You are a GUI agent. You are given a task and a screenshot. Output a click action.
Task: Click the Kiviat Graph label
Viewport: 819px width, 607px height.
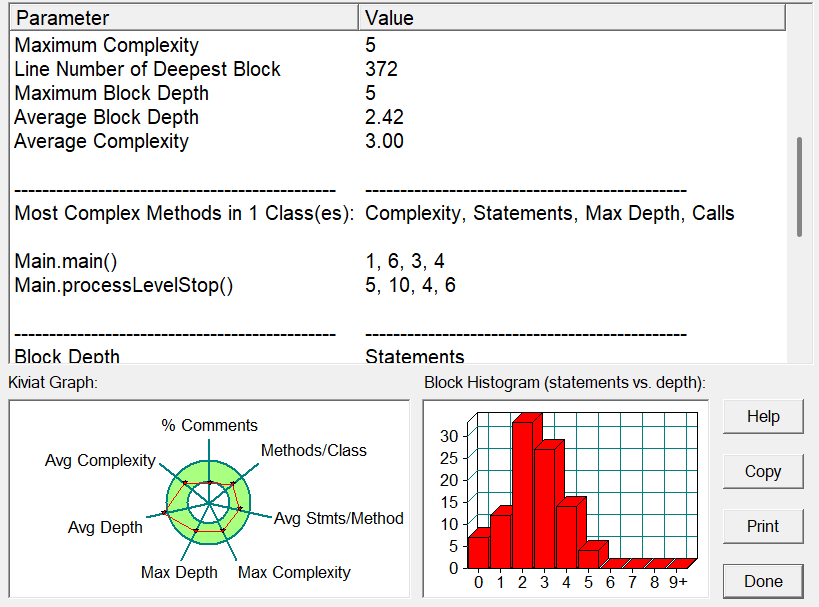pos(53,382)
